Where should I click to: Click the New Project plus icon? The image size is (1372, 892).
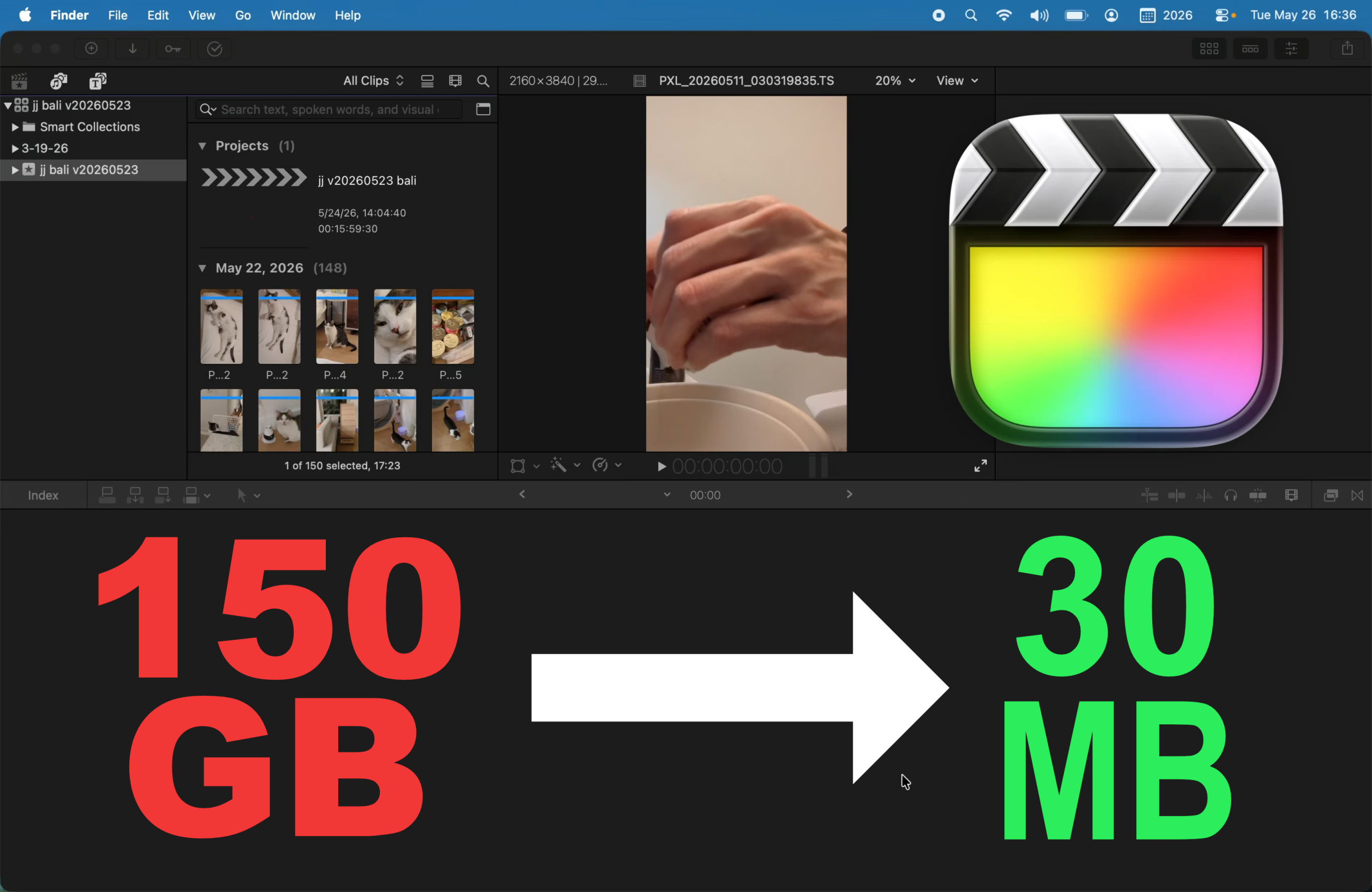pyautogui.click(x=91, y=48)
